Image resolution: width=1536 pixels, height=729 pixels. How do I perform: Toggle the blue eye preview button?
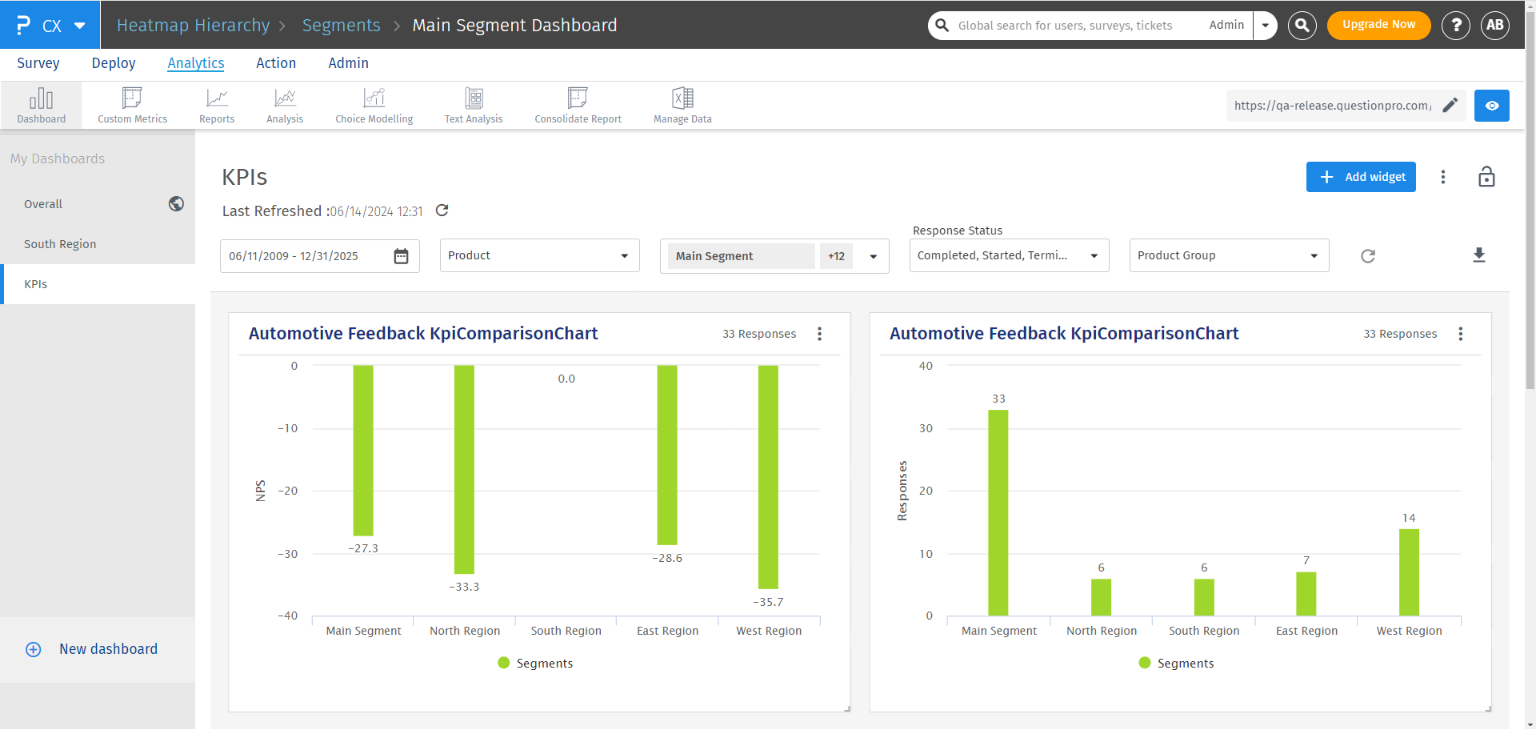click(x=1492, y=105)
